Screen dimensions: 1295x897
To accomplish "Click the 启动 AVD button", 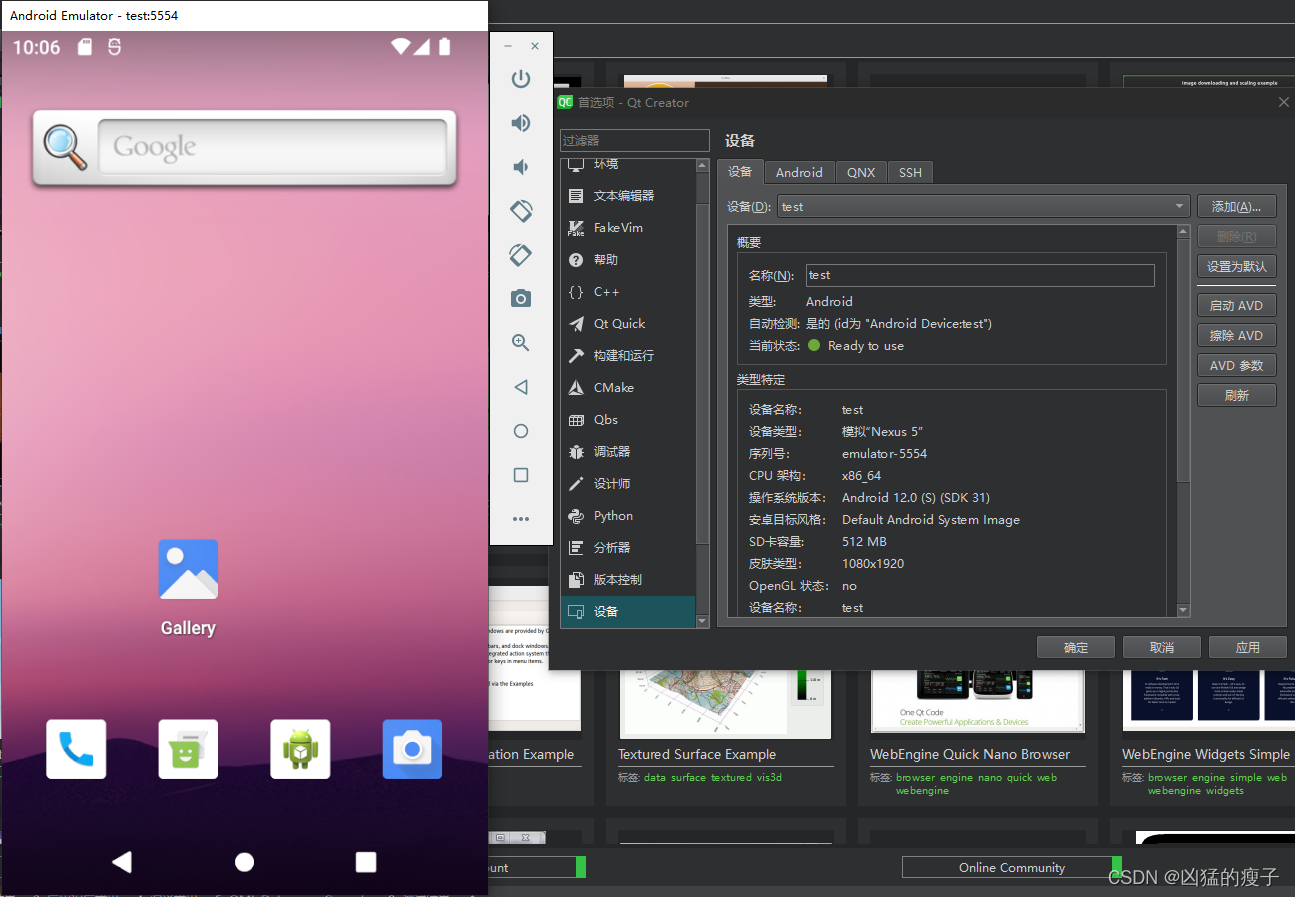I will point(1236,306).
